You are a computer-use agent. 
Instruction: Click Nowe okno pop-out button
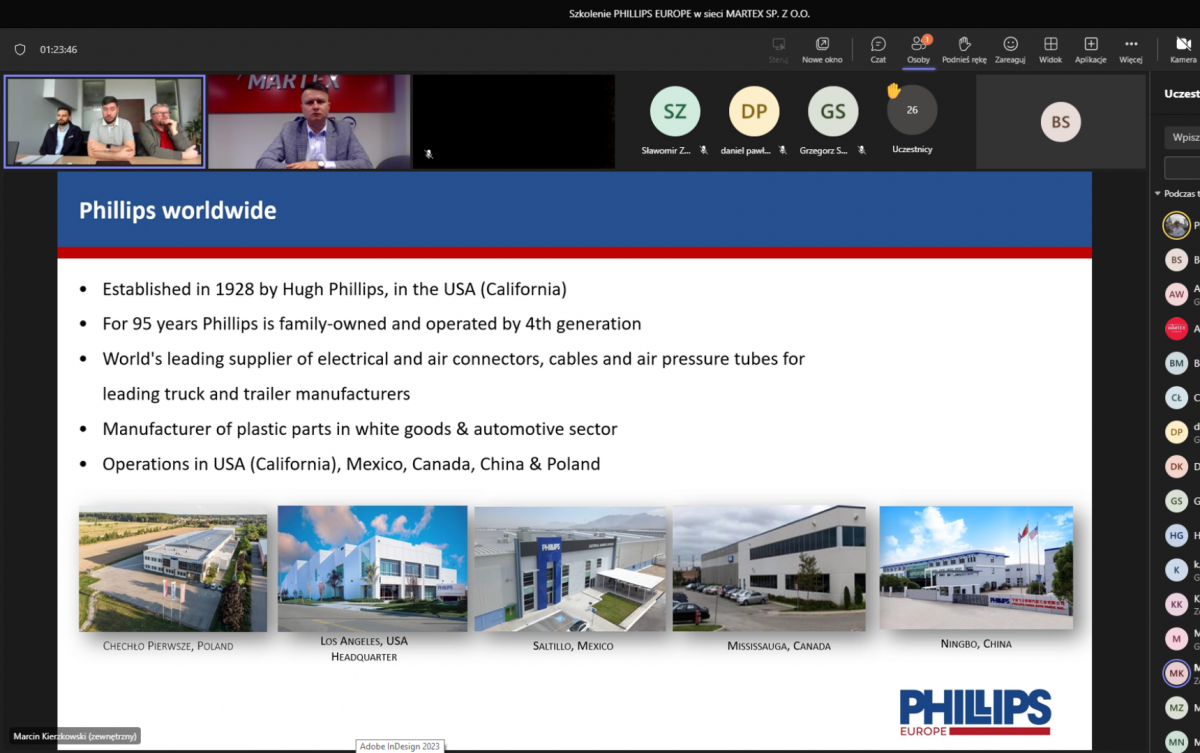click(x=822, y=49)
